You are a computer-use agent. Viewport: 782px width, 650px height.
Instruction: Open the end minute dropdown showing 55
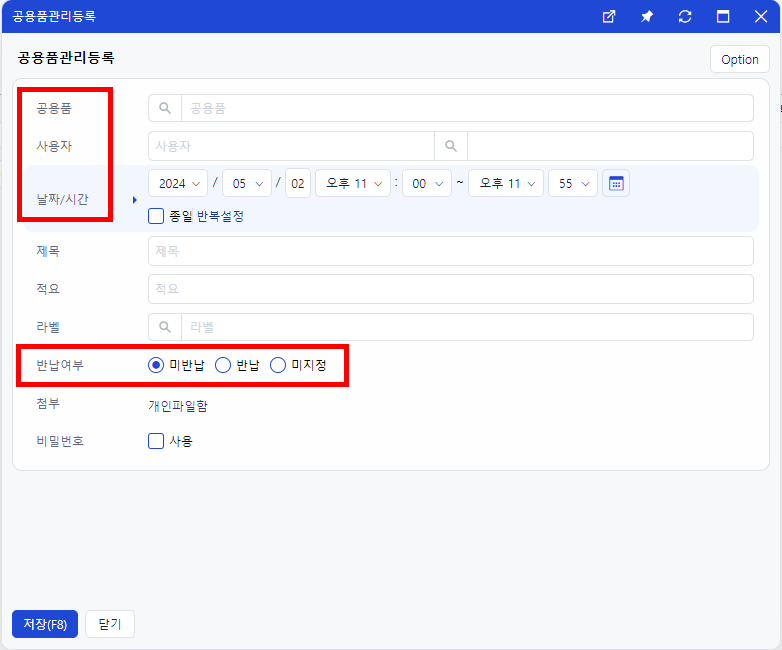573,183
